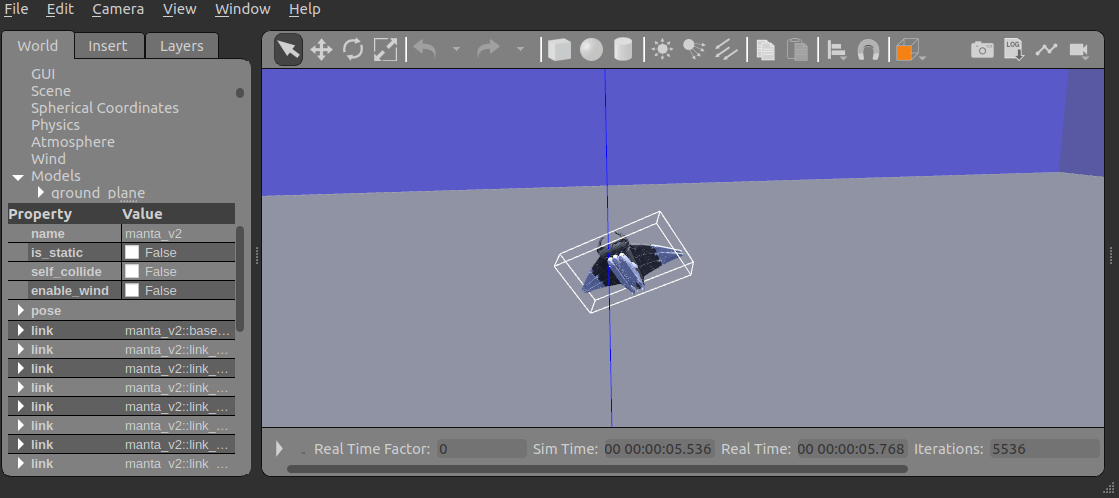Click the world tree vertical scrollbar
1119x498 pixels.
(x=240, y=93)
